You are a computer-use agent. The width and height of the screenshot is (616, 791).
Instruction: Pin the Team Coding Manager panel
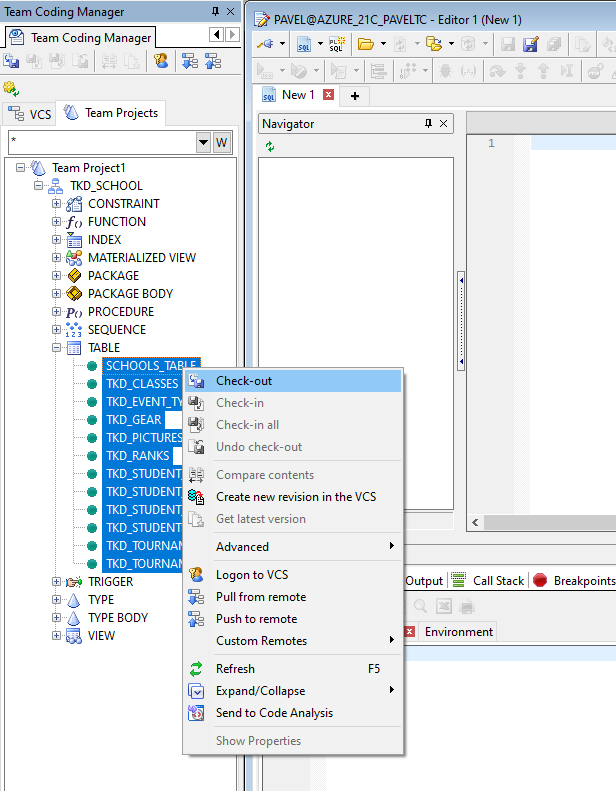click(x=215, y=11)
